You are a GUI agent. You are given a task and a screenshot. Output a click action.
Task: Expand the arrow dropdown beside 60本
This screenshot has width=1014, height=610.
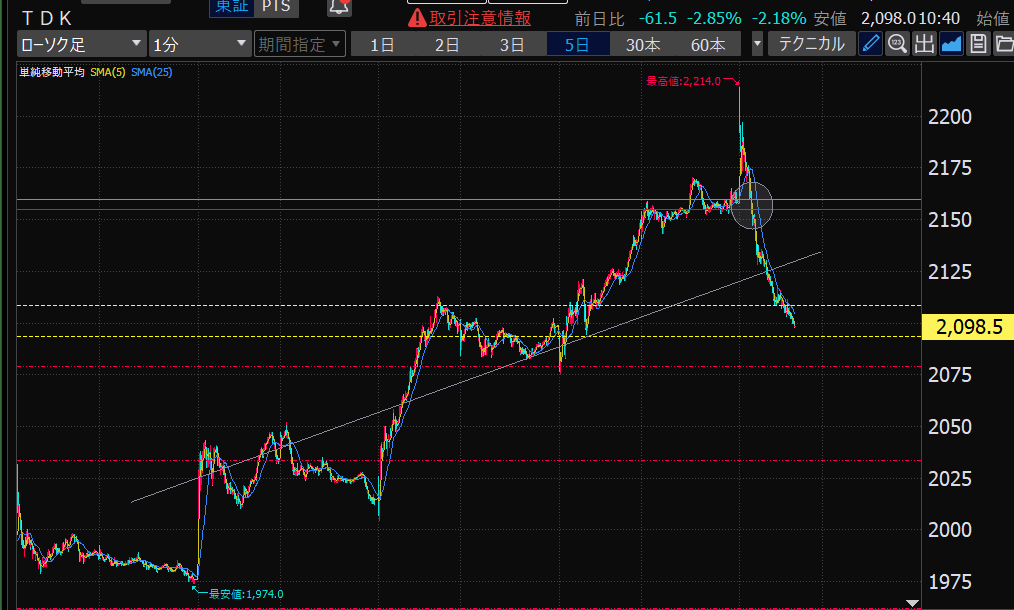coord(757,44)
